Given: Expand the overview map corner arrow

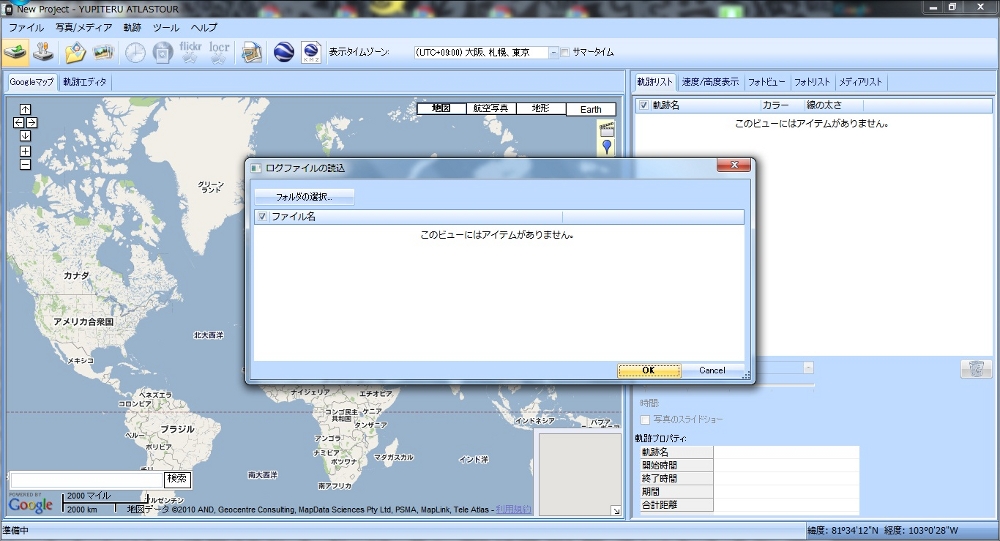Looking at the screenshot, I should tap(615, 511).
